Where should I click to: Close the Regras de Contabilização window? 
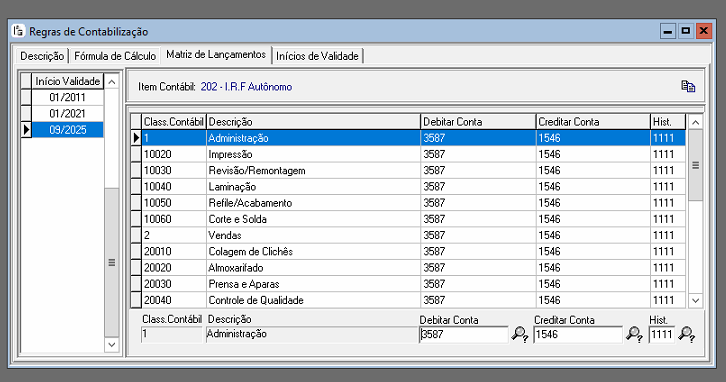coord(704,31)
